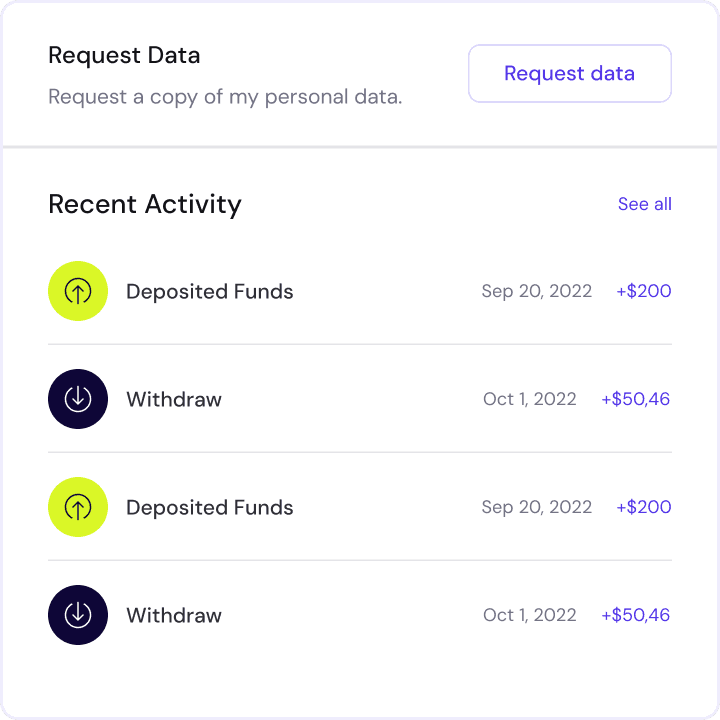Open the first Deposited Funds entry label
This screenshot has height=720, width=720.
tap(210, 292)
